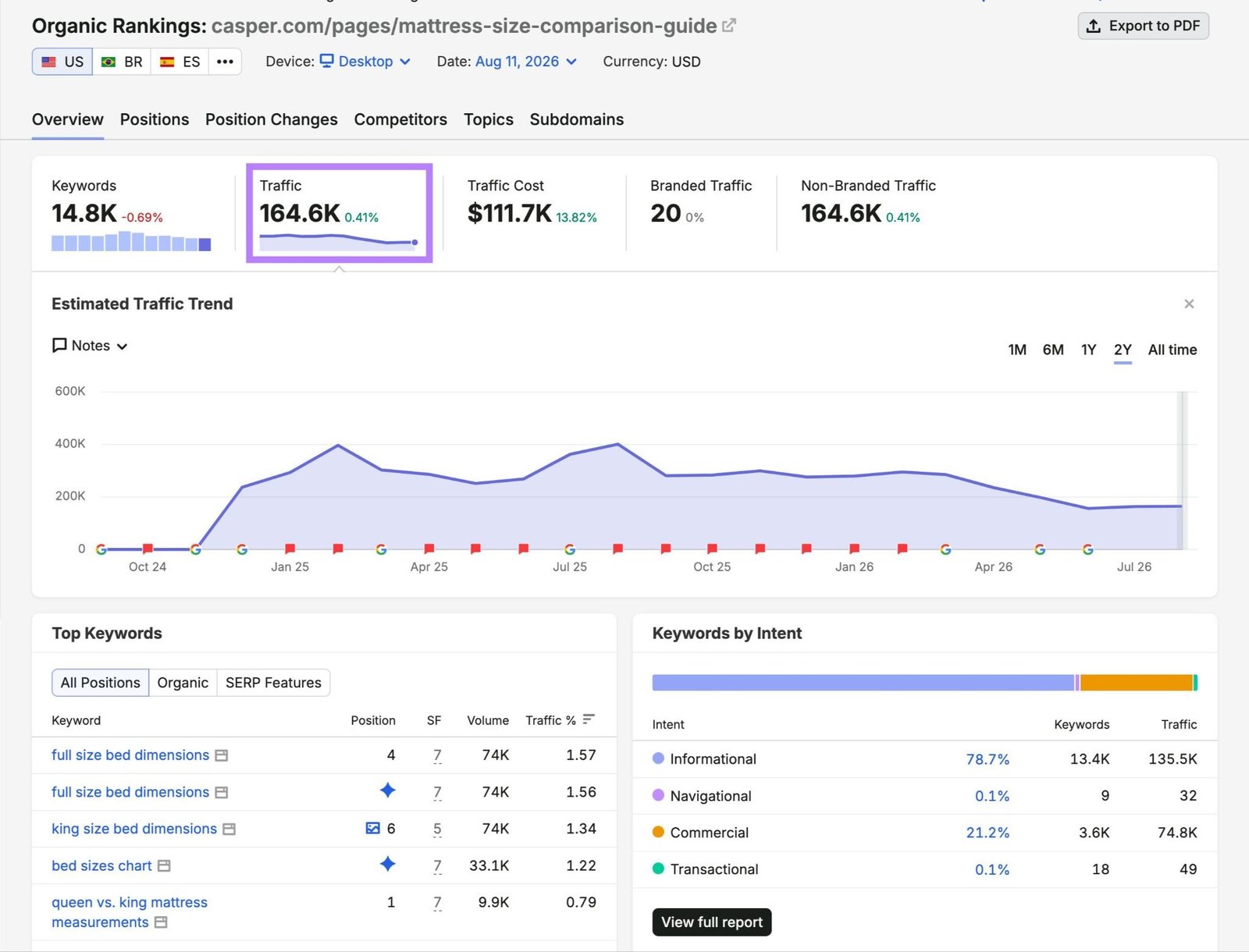This screenshot has width=1249, height=952.
Task: Open the Keywords metric card
Action: 131,213
